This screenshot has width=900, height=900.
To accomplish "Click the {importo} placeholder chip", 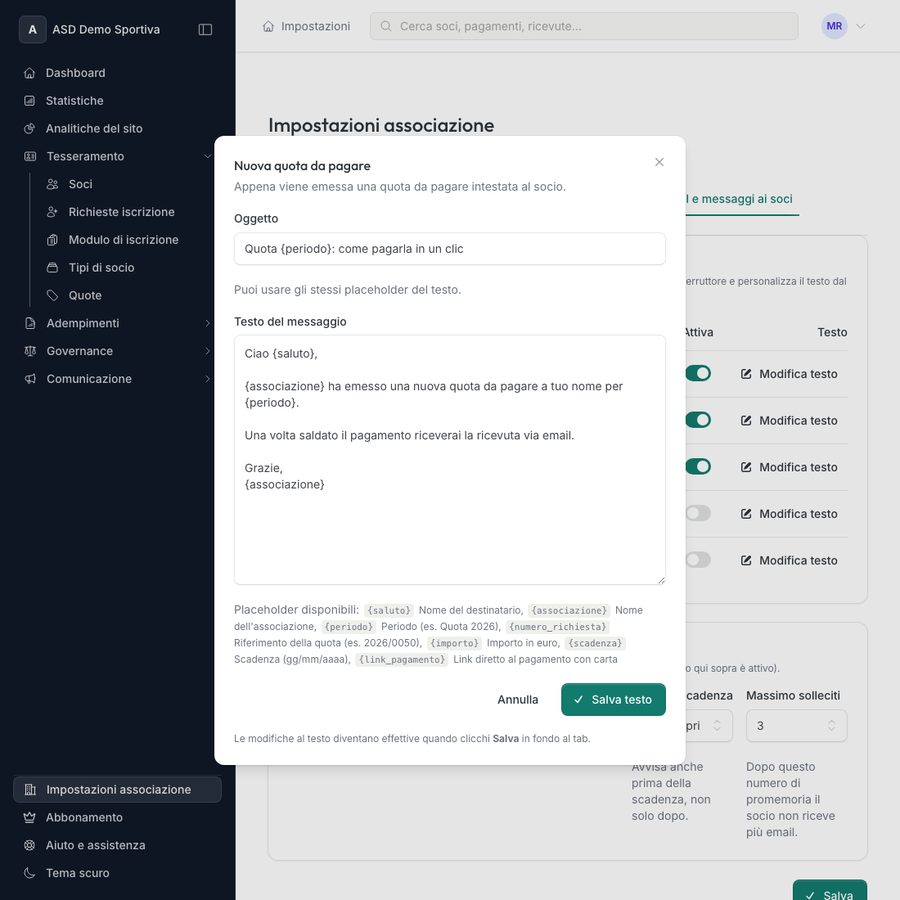I will pos(454,643).
